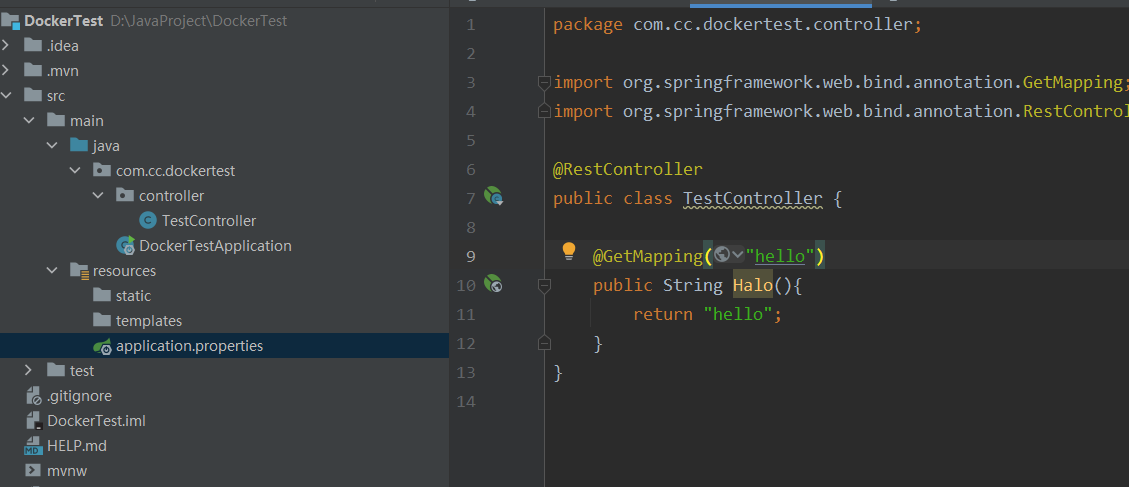Click the TestController class name in code
Screen dimensions: 1129x487
pos(752,198)
